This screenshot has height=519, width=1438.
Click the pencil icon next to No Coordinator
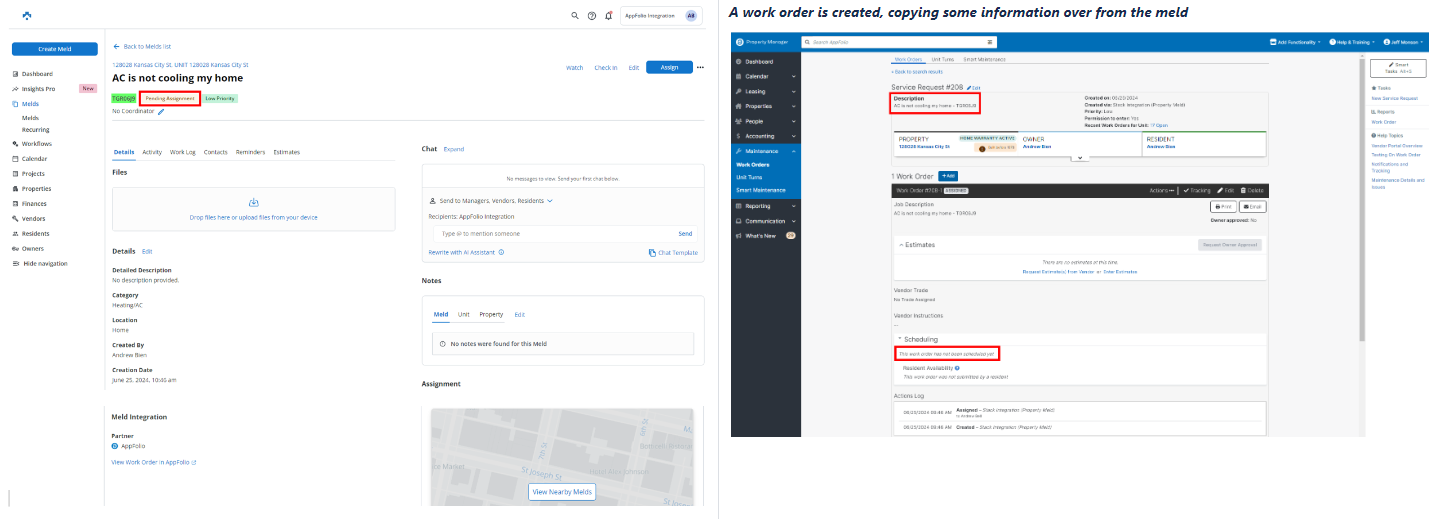[161, 111]
